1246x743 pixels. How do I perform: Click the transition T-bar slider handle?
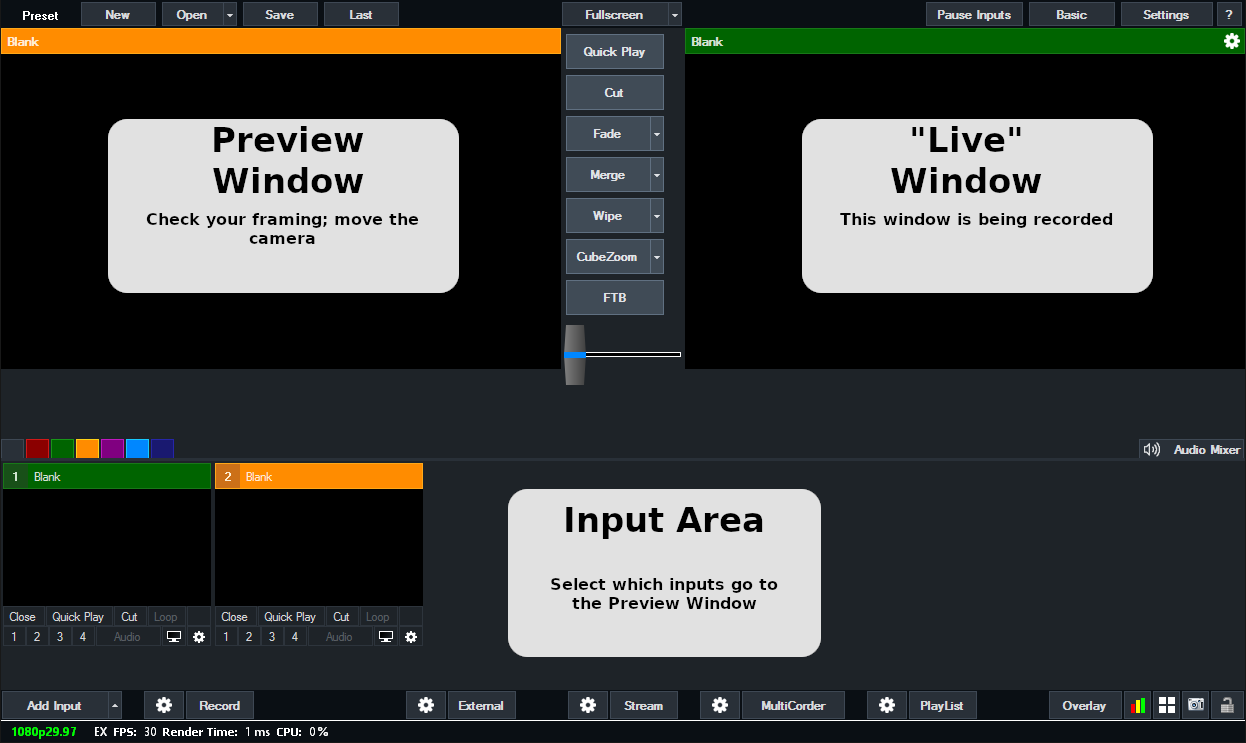point(574,354)
